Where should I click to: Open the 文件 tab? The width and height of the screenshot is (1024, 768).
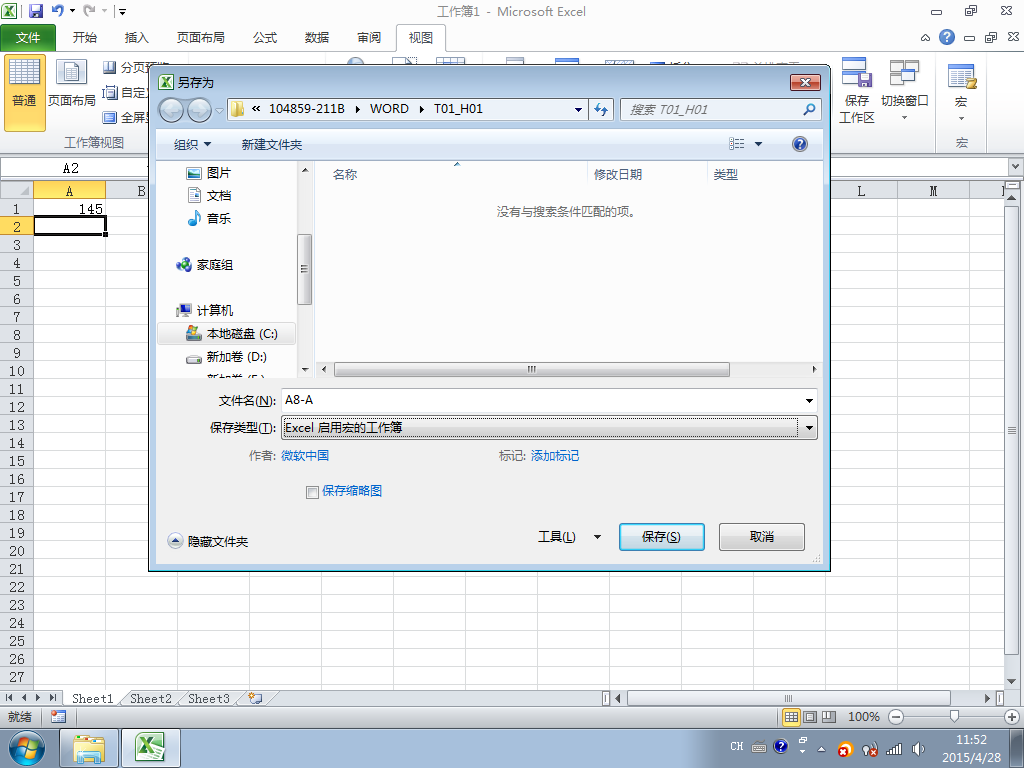(27, 38)
